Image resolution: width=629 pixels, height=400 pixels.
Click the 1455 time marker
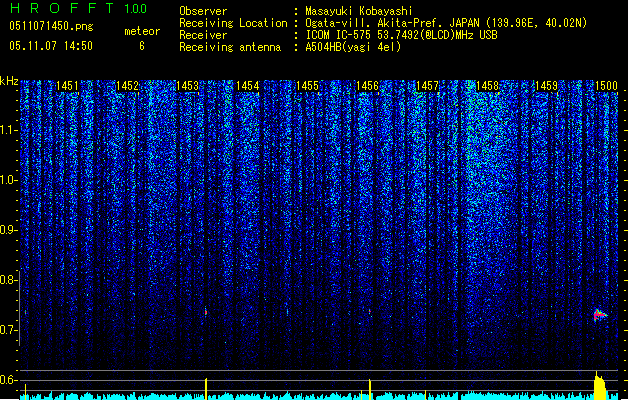tap(307, 85)
